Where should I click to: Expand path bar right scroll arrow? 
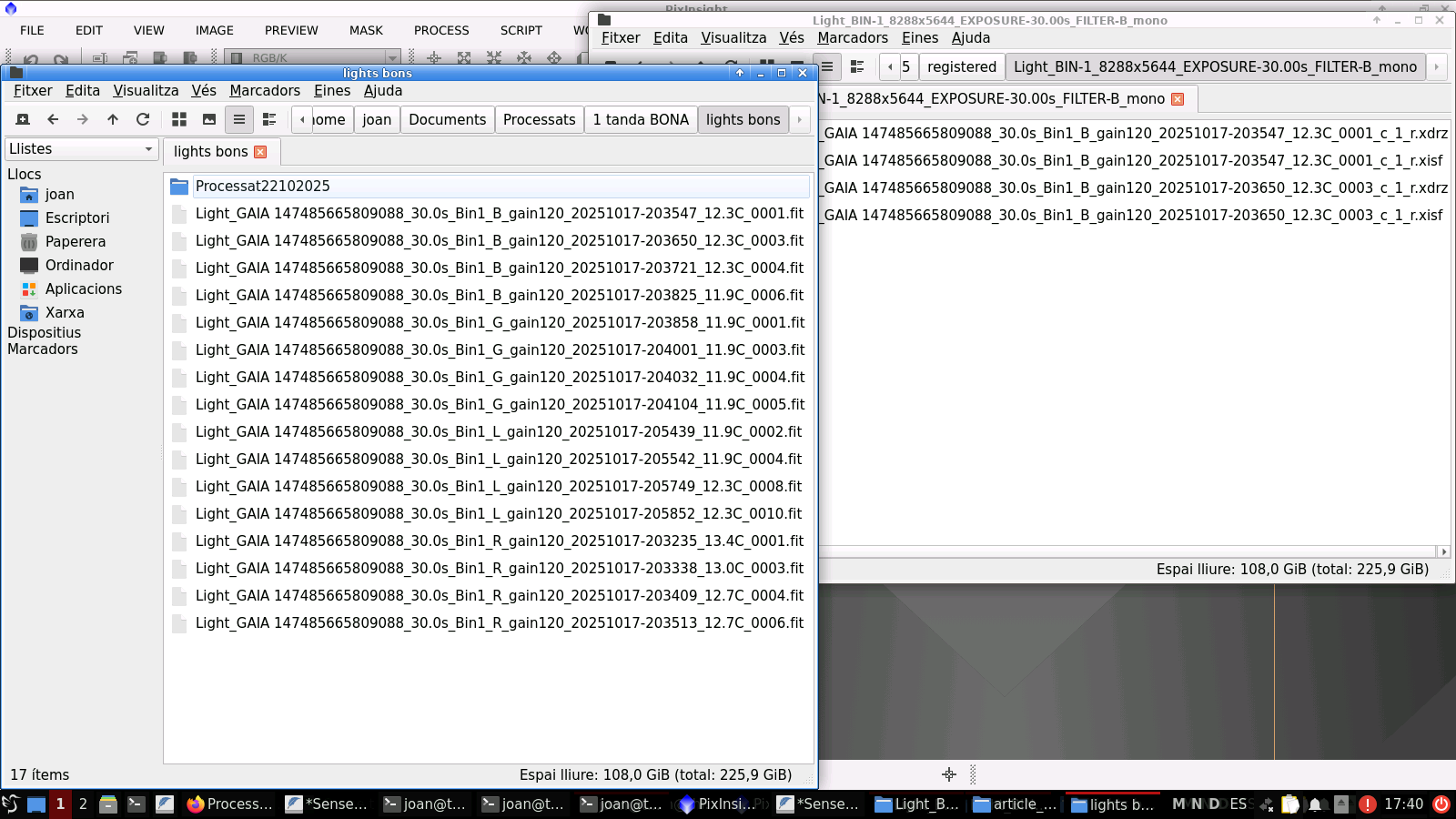[x=800, y=119]
